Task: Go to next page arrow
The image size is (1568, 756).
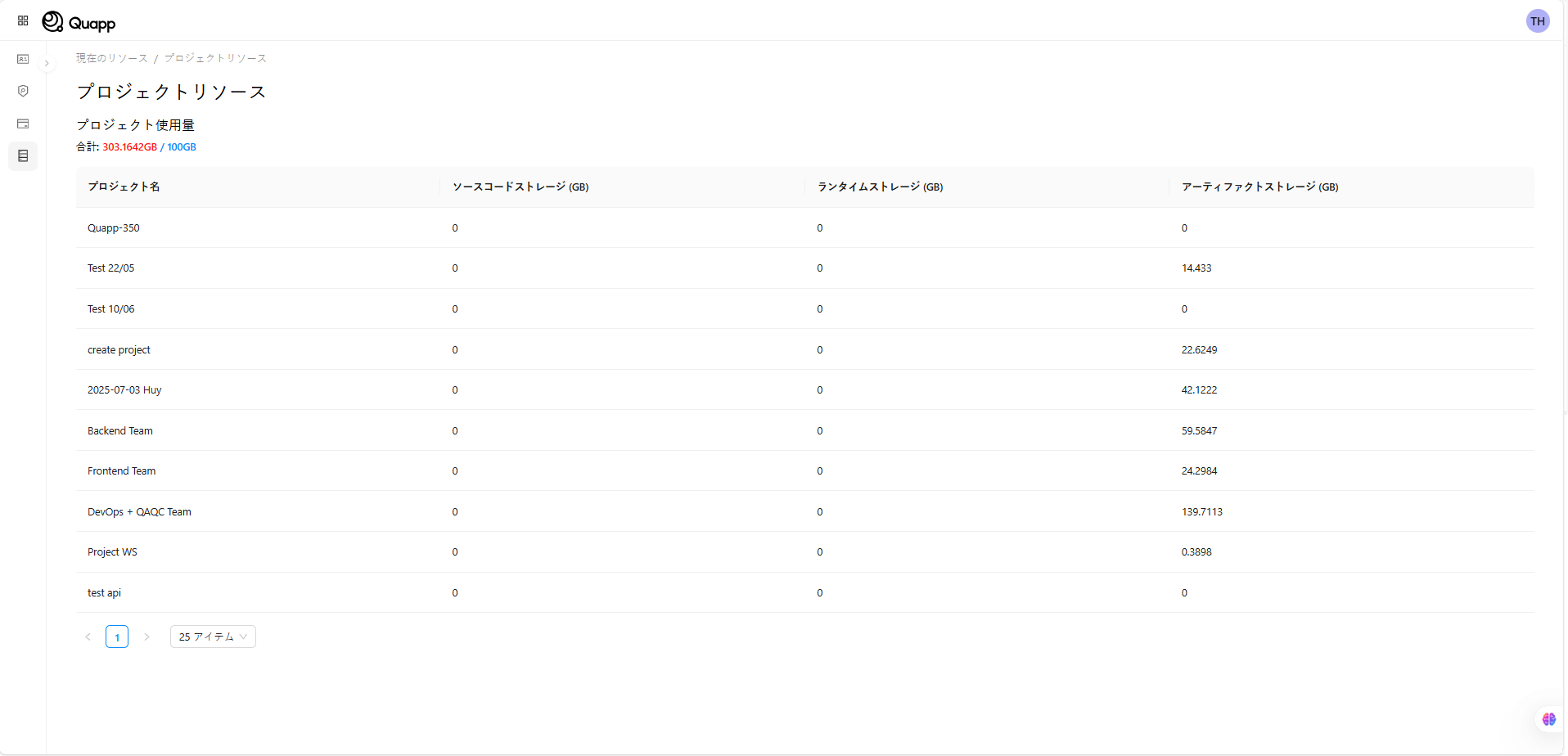Action: coord(146,637)
